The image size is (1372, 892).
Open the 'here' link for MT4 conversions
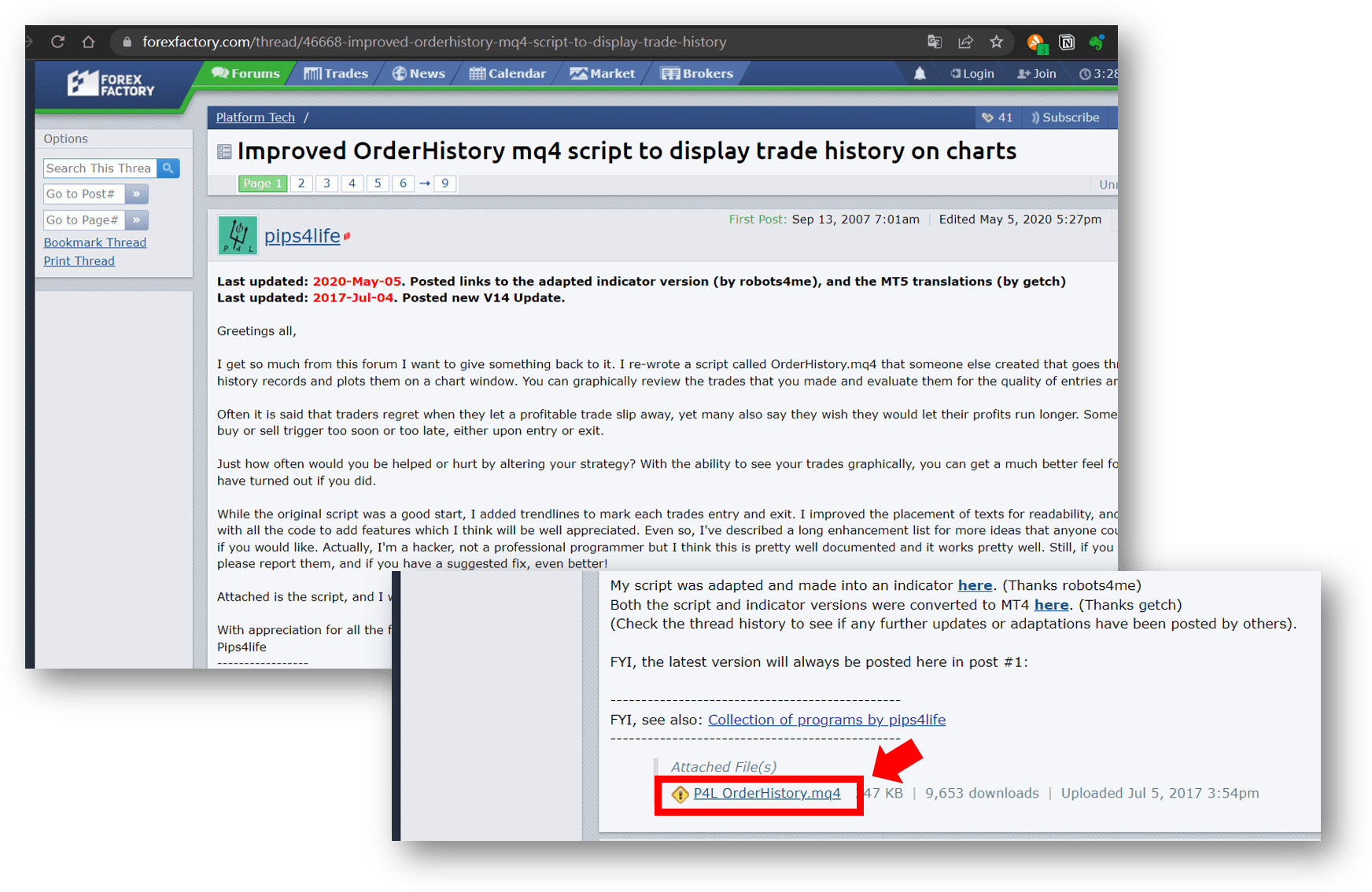1052,605
